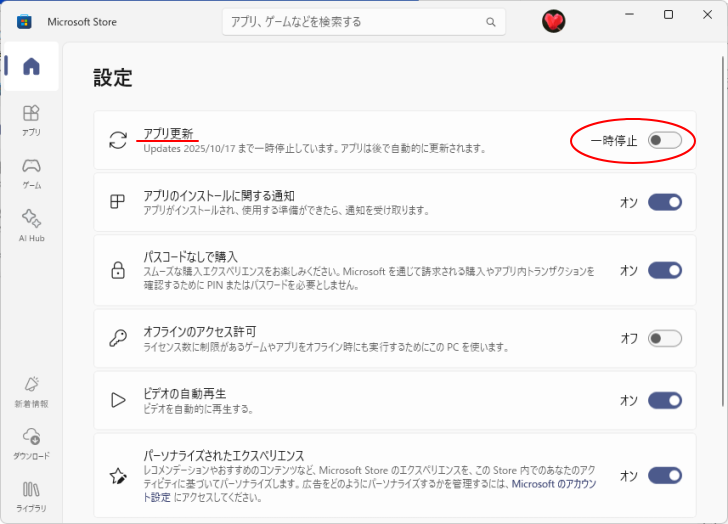Viewport: 728px width, 524px height.
Task: Click the アプリ更新 title text
Action: [168, 134]
